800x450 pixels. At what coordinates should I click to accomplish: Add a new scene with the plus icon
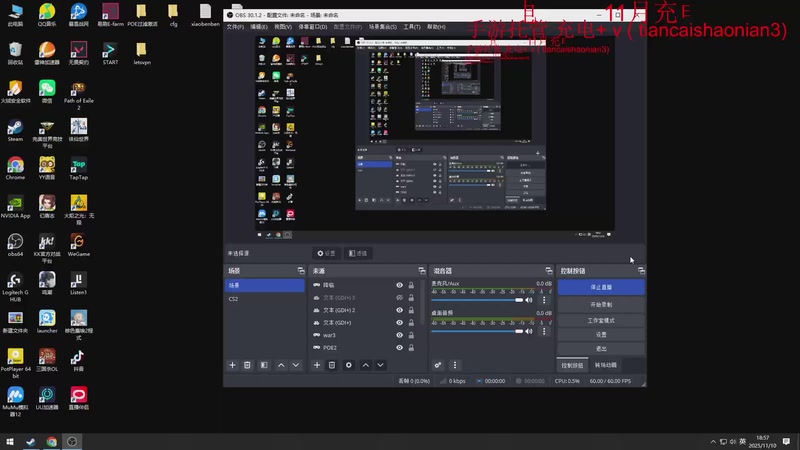point(233,365)
